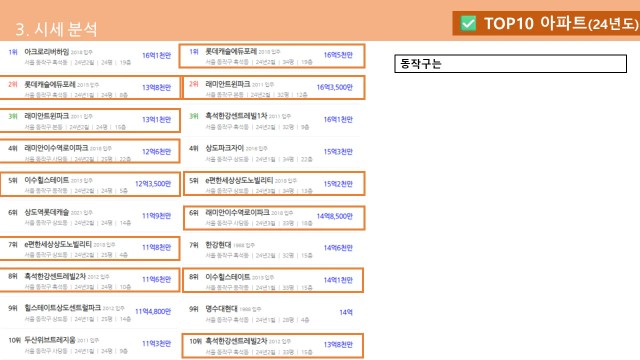This screenshot has height=360, width=640.
Task: Click the 13억8천만 price of 롯데캐슬에듀포레
Action: 156,88
